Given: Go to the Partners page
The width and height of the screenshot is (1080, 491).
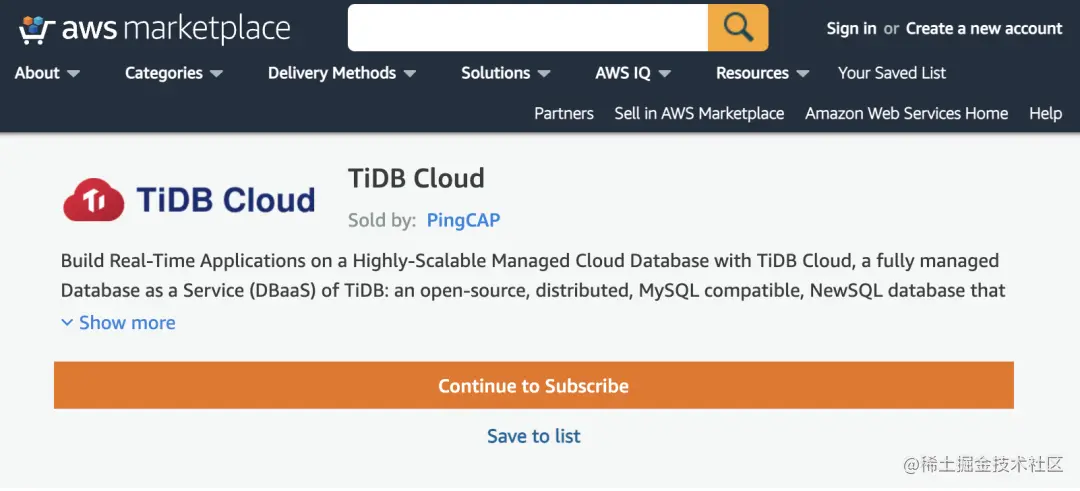Looking at the screenshot, I should 564,113.
